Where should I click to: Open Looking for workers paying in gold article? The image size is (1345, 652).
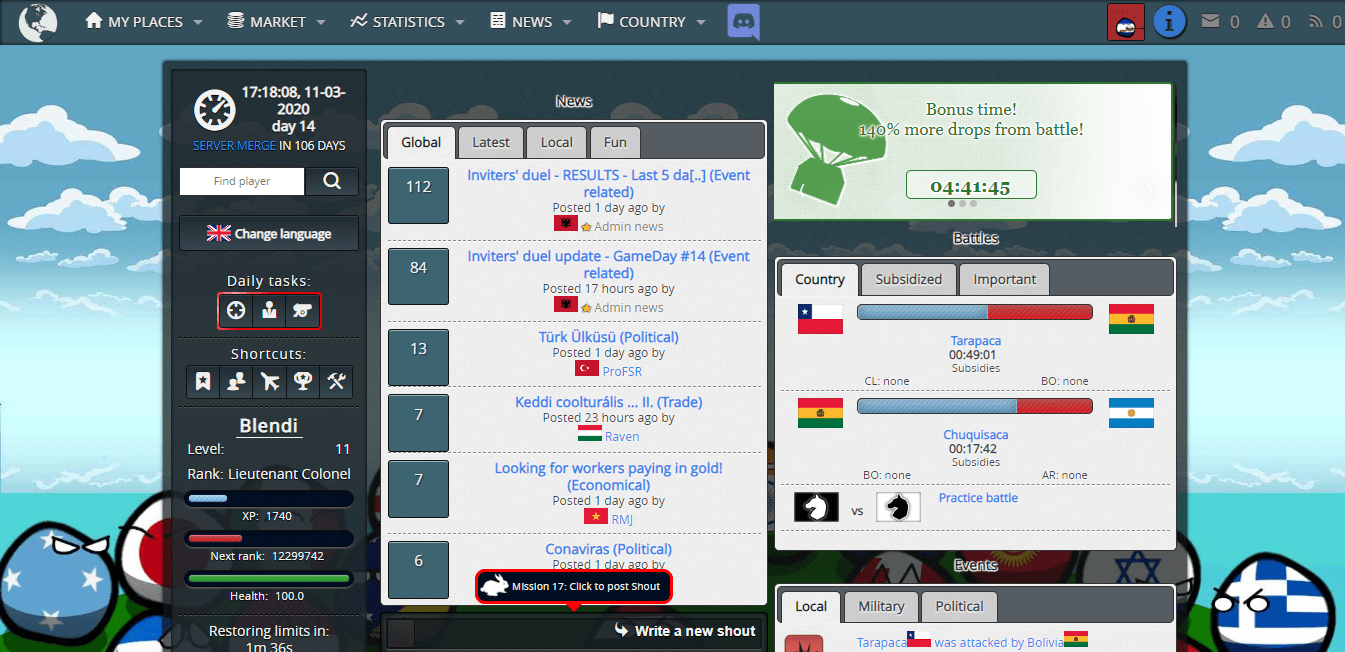[x=608, y=476]
